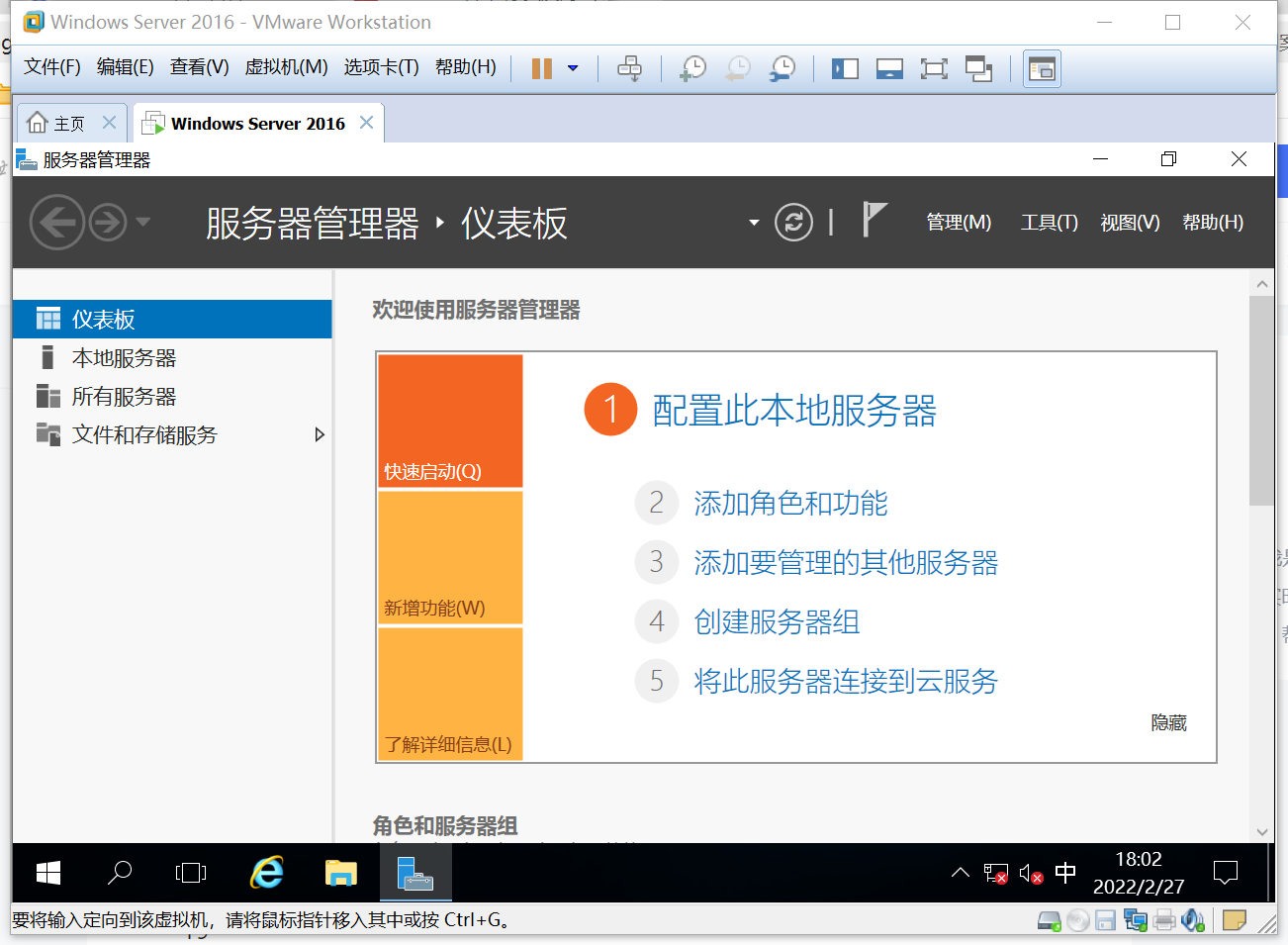Open taskbar search magnifier

coord(119,873)
